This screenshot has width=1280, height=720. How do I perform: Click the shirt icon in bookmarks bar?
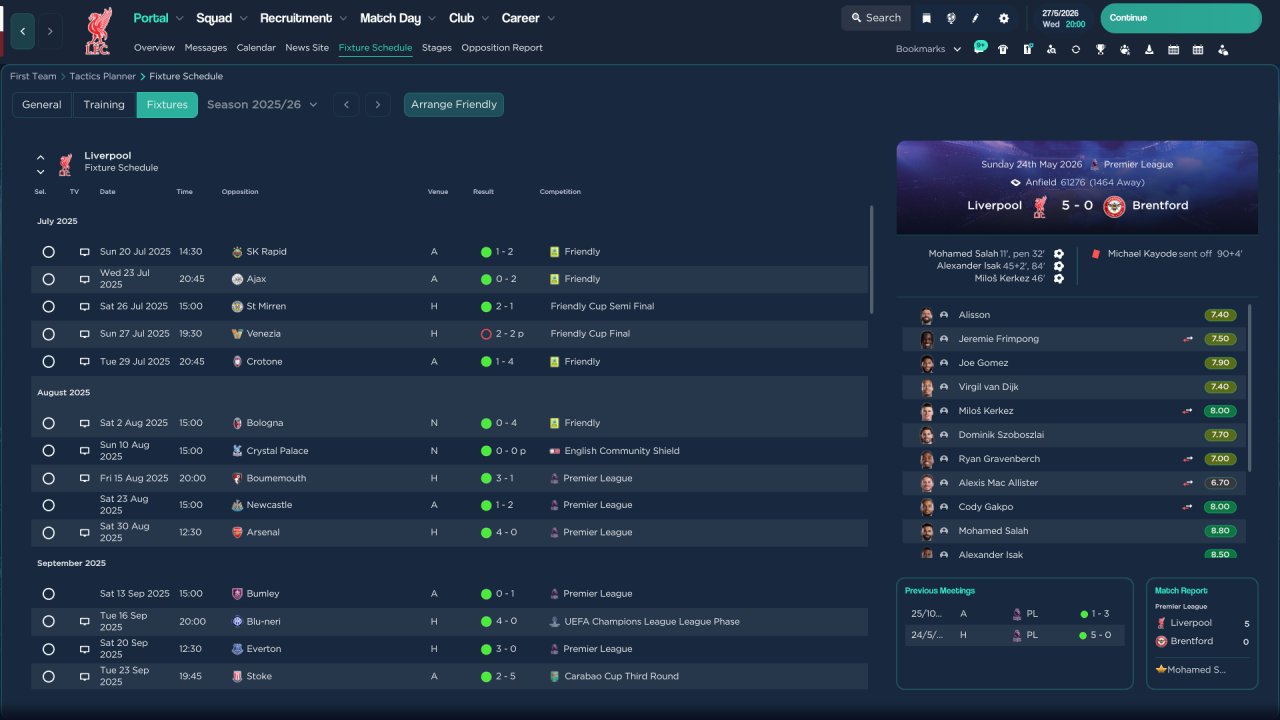click(1003, 49)
